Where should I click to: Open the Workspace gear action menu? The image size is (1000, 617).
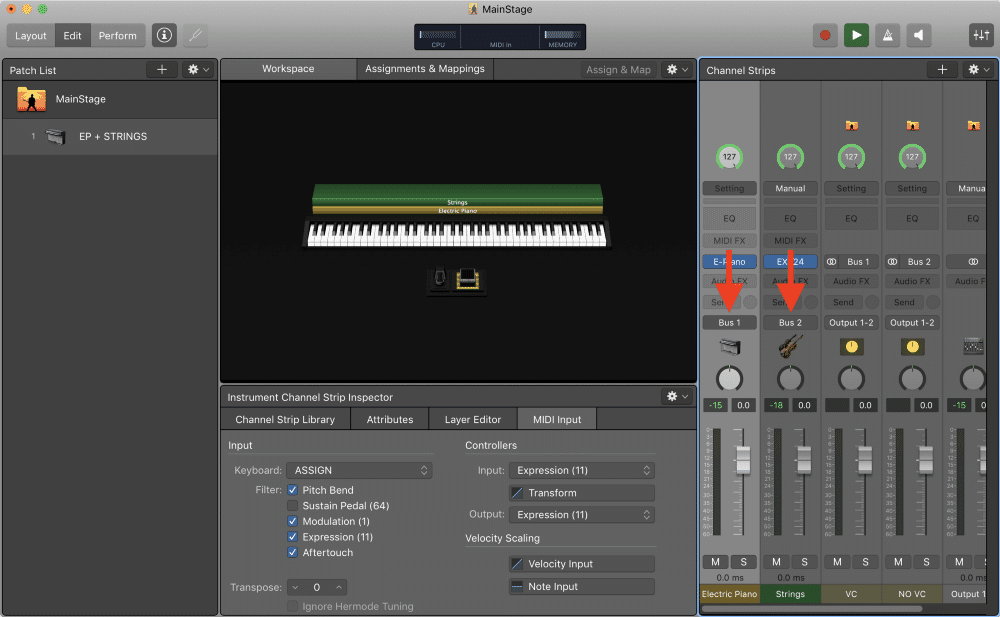pyautogui.click(x=676, y=70)
